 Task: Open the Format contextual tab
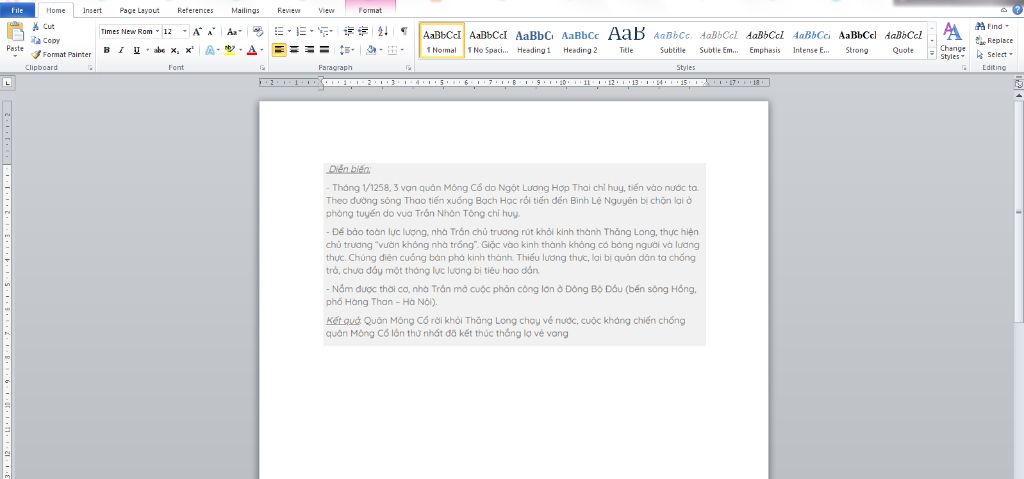pyautogui.click(x=370, y=10)
